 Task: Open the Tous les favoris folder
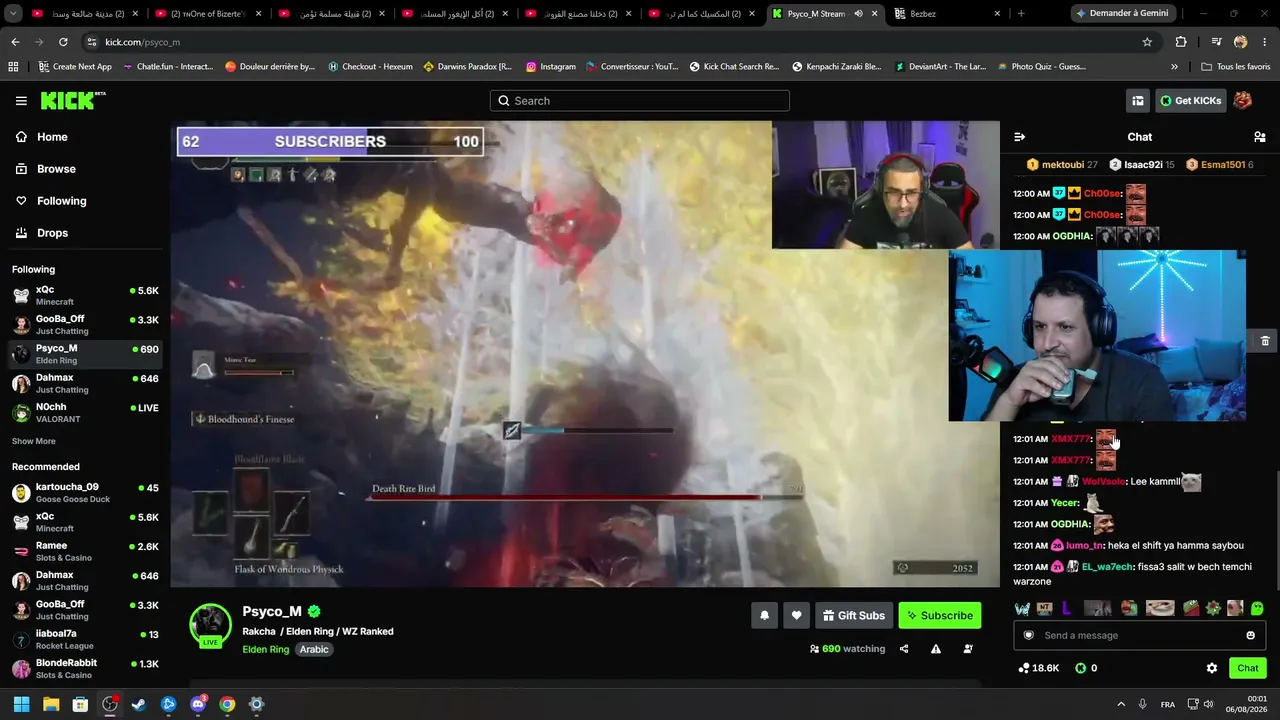click(1236, 67)
